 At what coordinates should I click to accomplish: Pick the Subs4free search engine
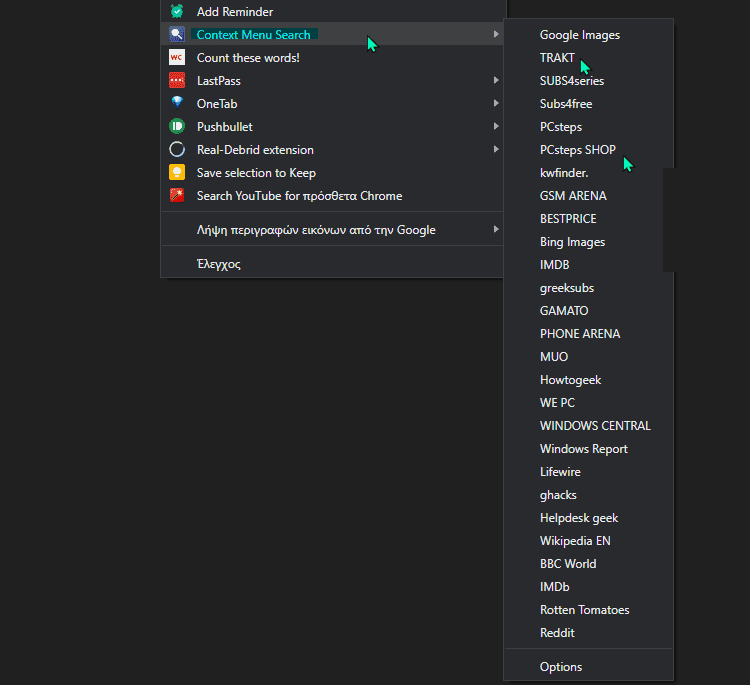click(589, 104)
